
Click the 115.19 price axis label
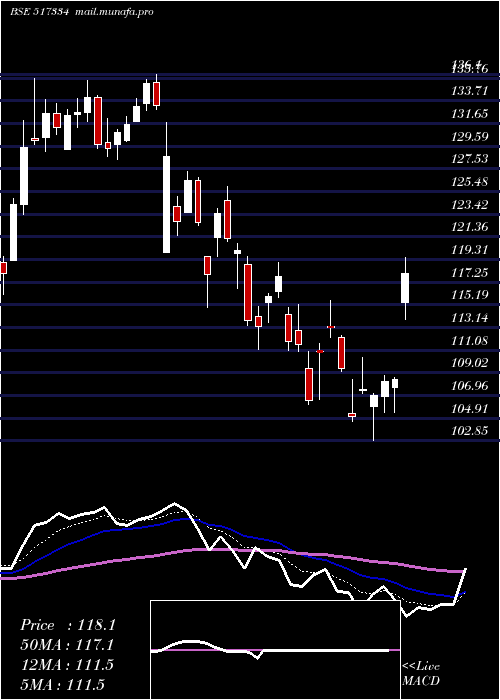pos(469,295)
